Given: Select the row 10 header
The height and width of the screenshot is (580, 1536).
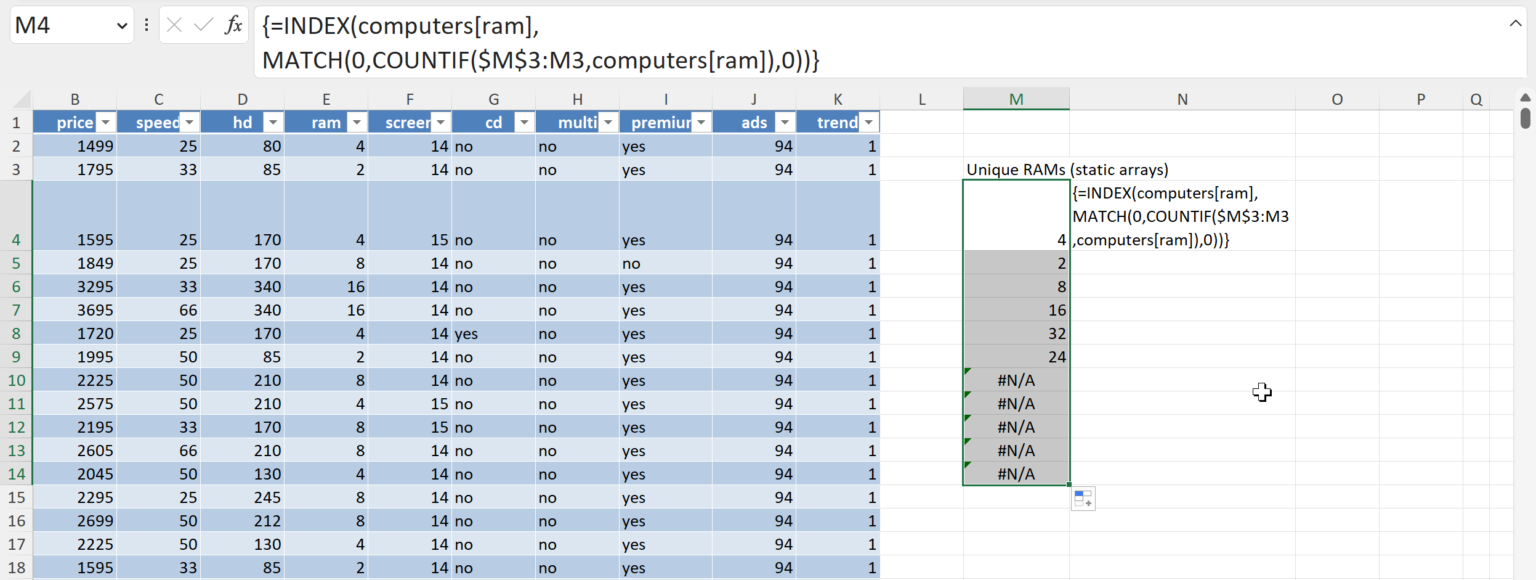Looking at the screenshot, I should pos(16,380).
